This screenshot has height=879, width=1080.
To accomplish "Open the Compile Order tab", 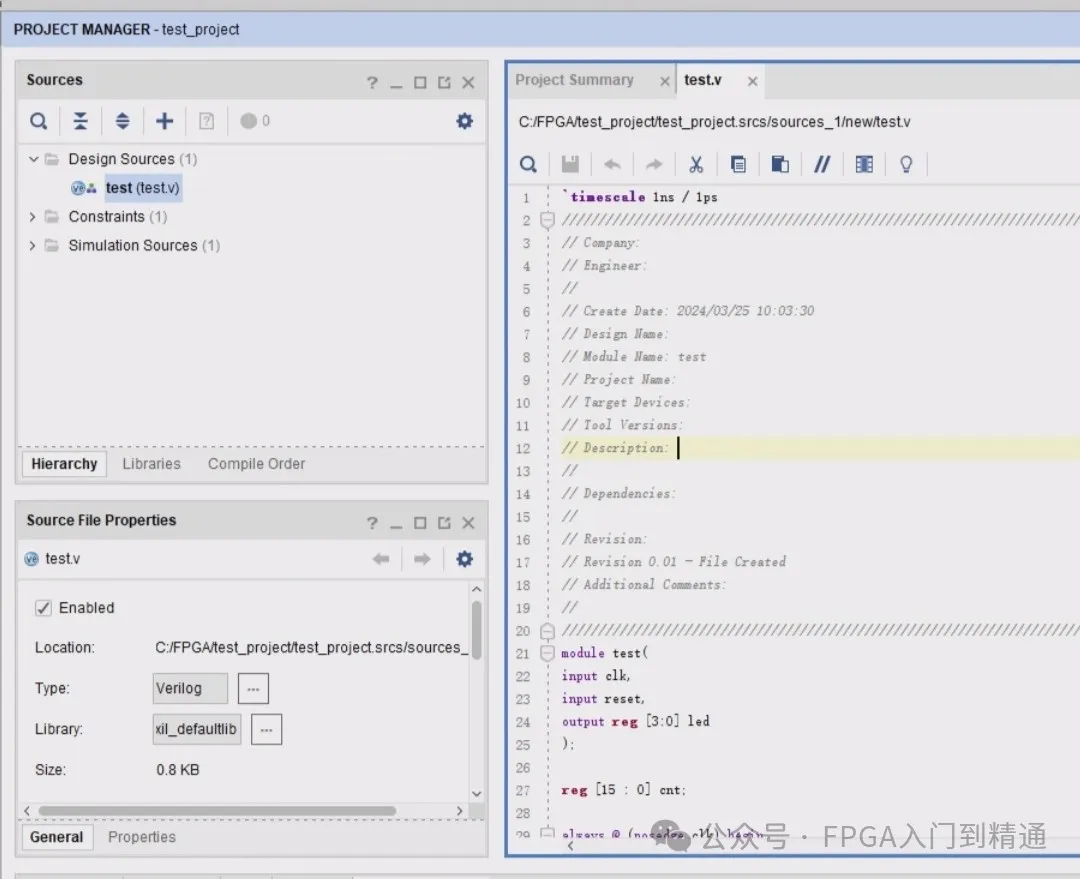I will [x=256, y=464].
